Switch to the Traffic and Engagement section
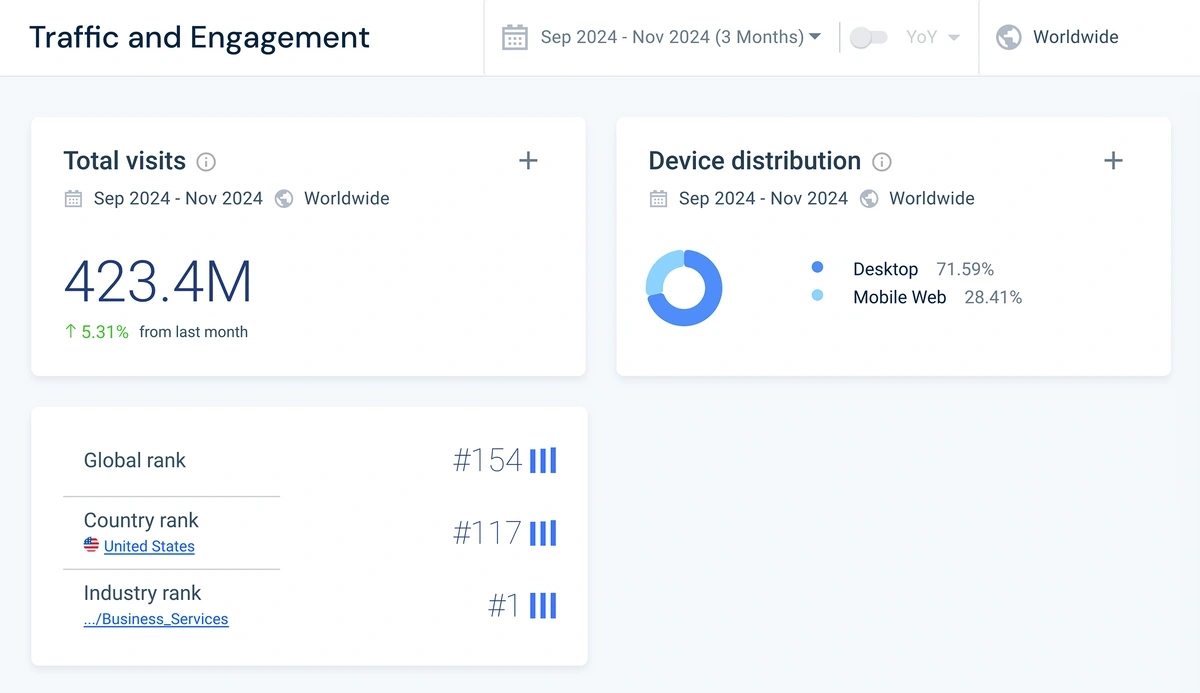This screenshot has height=693, width=1200. (199, 37)
